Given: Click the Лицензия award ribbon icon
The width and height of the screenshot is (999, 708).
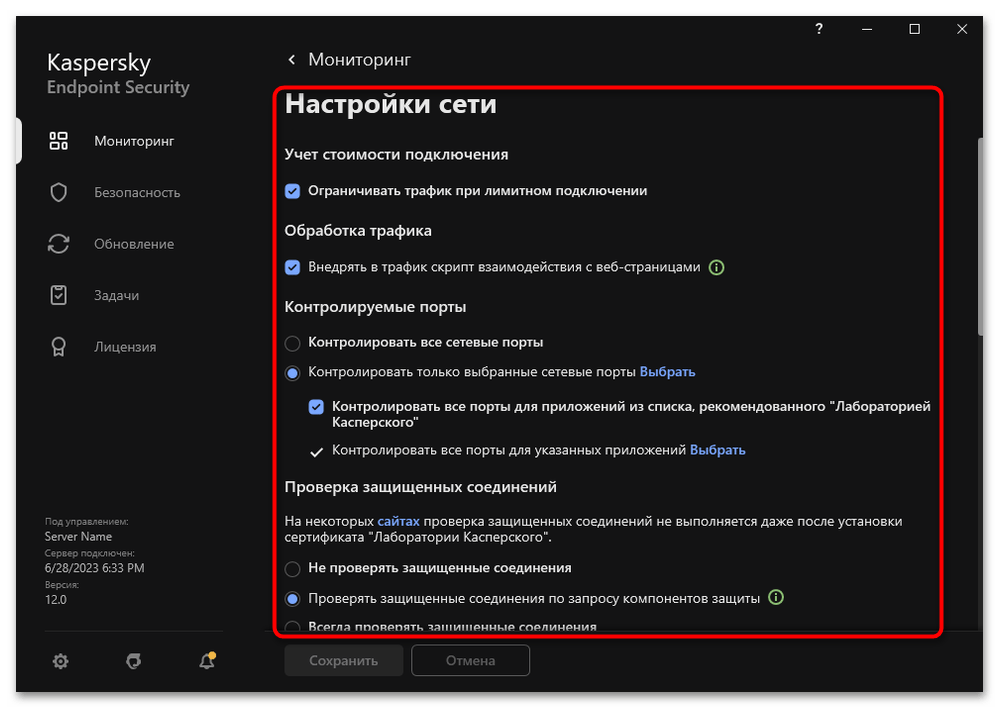Looking at the screenshot, I should point(59,347).
